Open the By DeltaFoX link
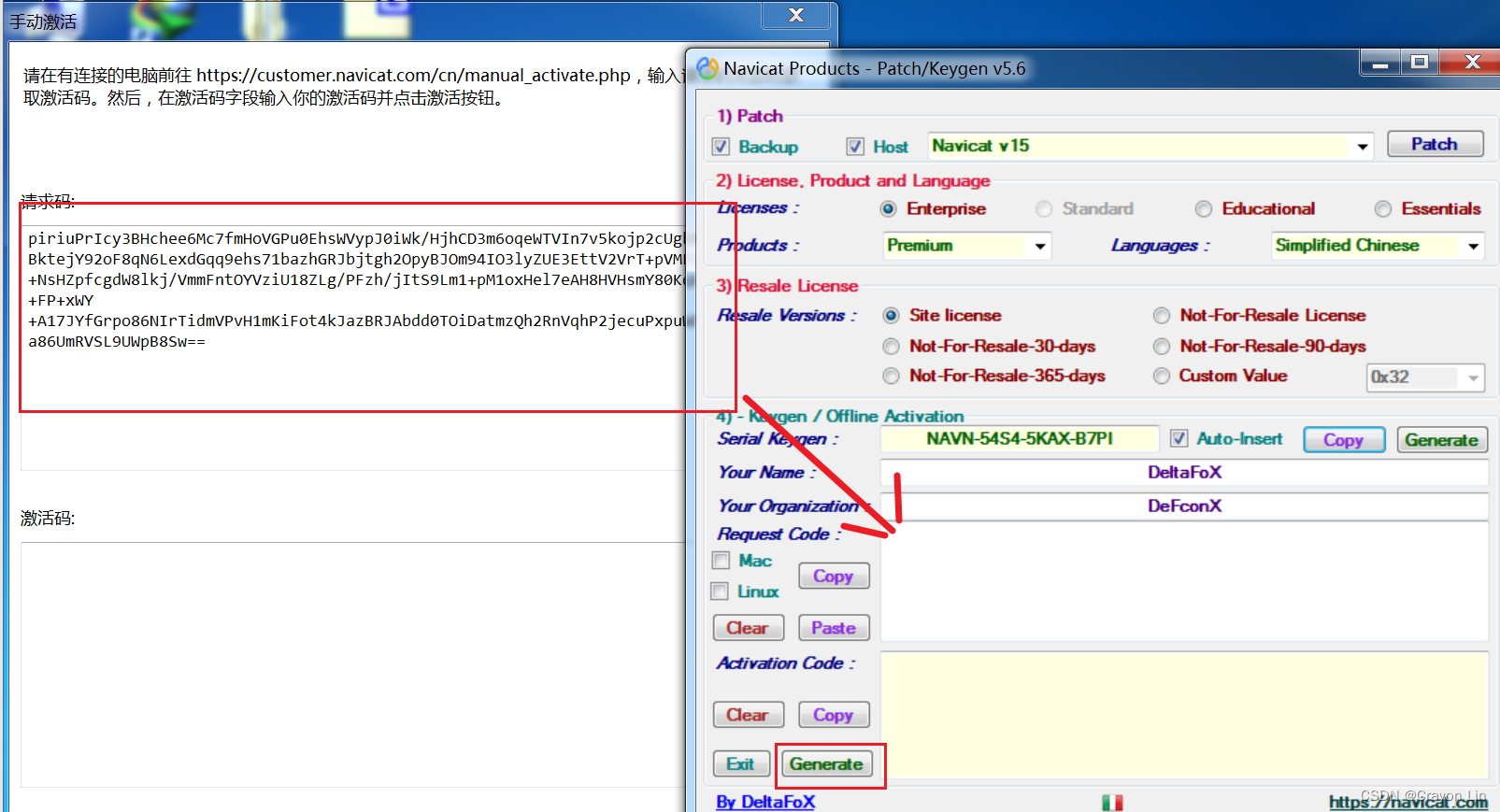This screenshot has width=1500, height=812. click(x=765, y=802)
